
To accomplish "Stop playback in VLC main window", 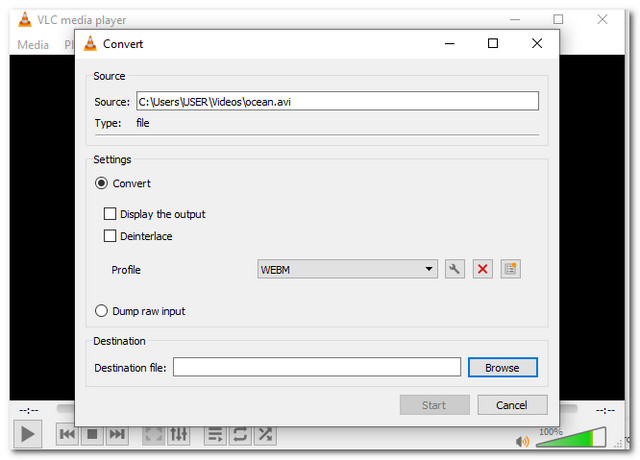I will (92, 434).
